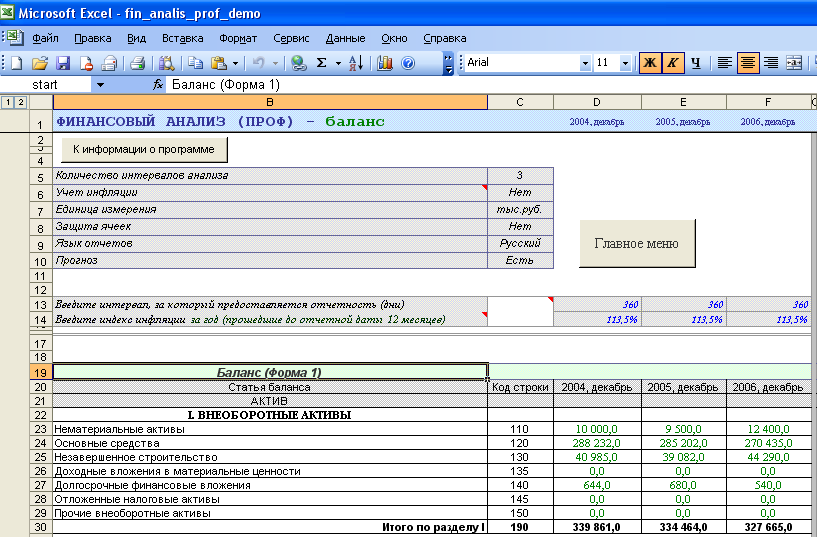Click outline level 2 button

(x=20, y=103)
